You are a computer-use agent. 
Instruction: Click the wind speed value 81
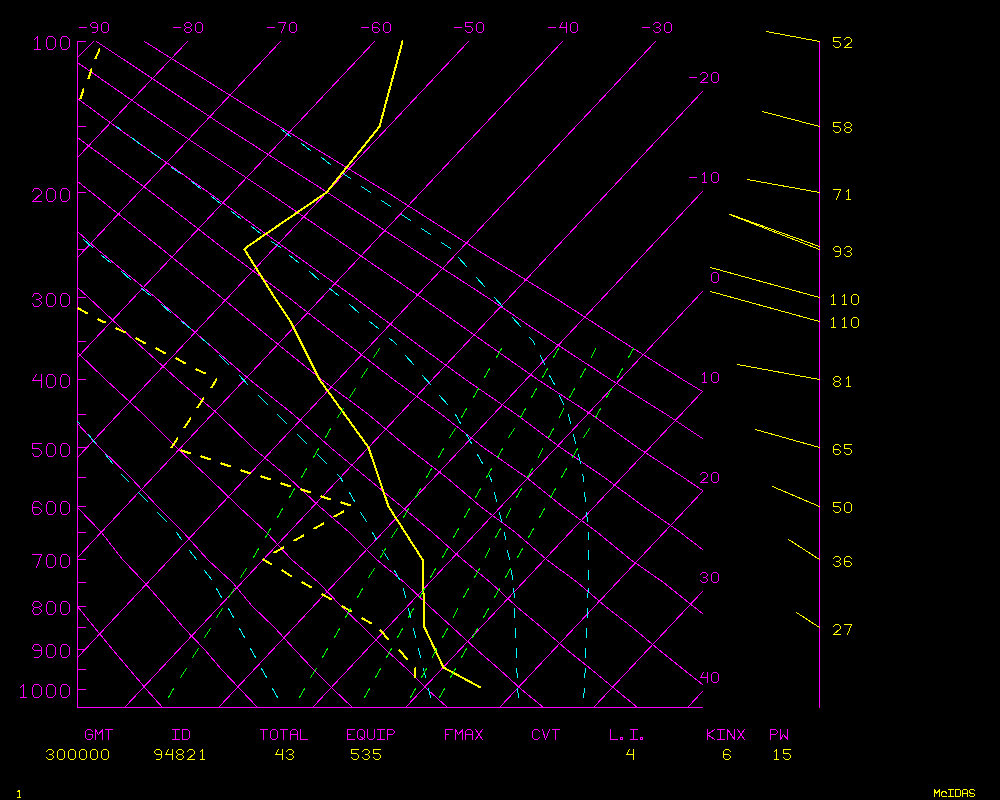coord(842,382)
